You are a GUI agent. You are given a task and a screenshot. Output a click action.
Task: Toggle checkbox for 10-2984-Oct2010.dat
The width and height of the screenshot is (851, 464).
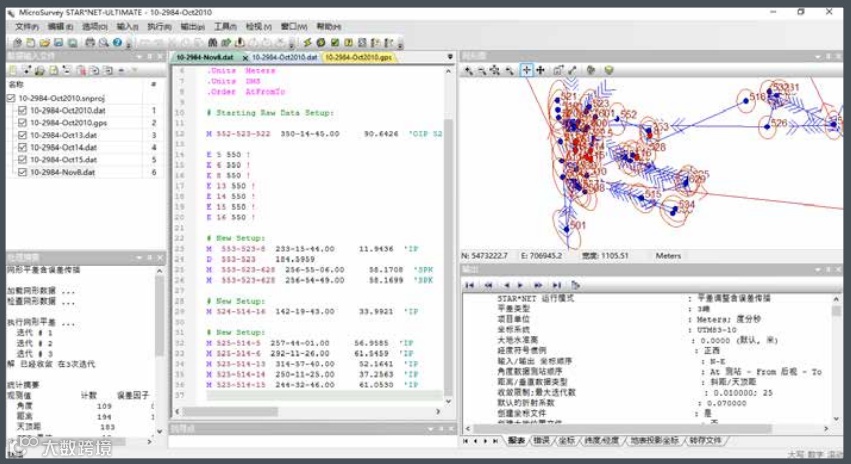pos(22,110)
